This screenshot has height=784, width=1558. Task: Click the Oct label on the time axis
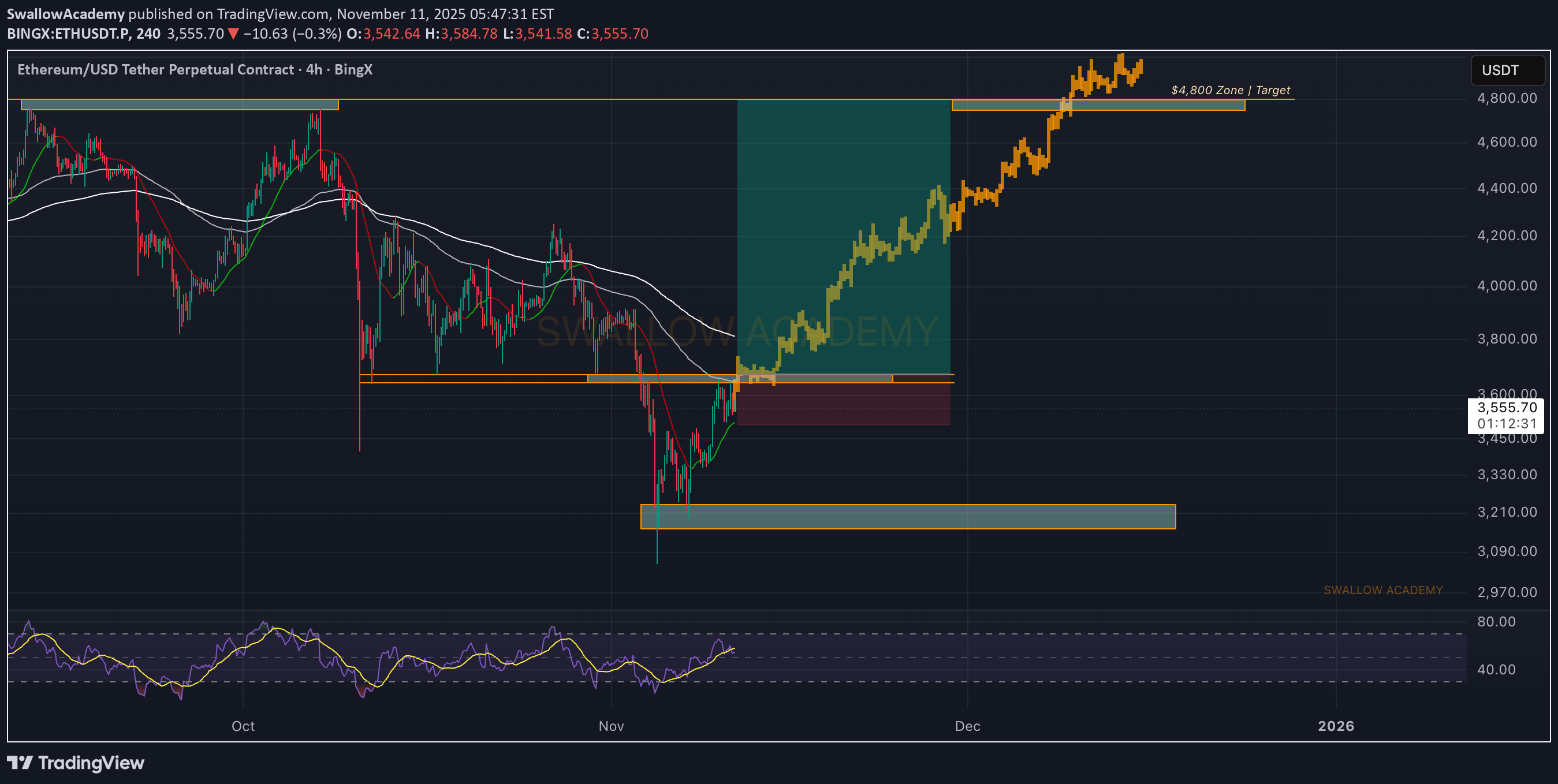point(243,726)
